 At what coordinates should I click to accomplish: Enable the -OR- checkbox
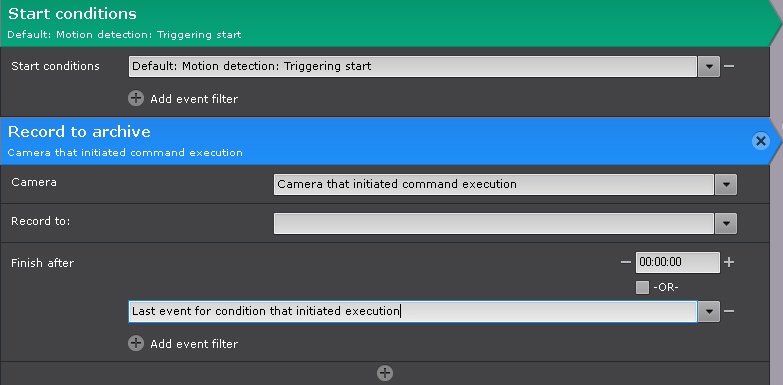point(642,287)
